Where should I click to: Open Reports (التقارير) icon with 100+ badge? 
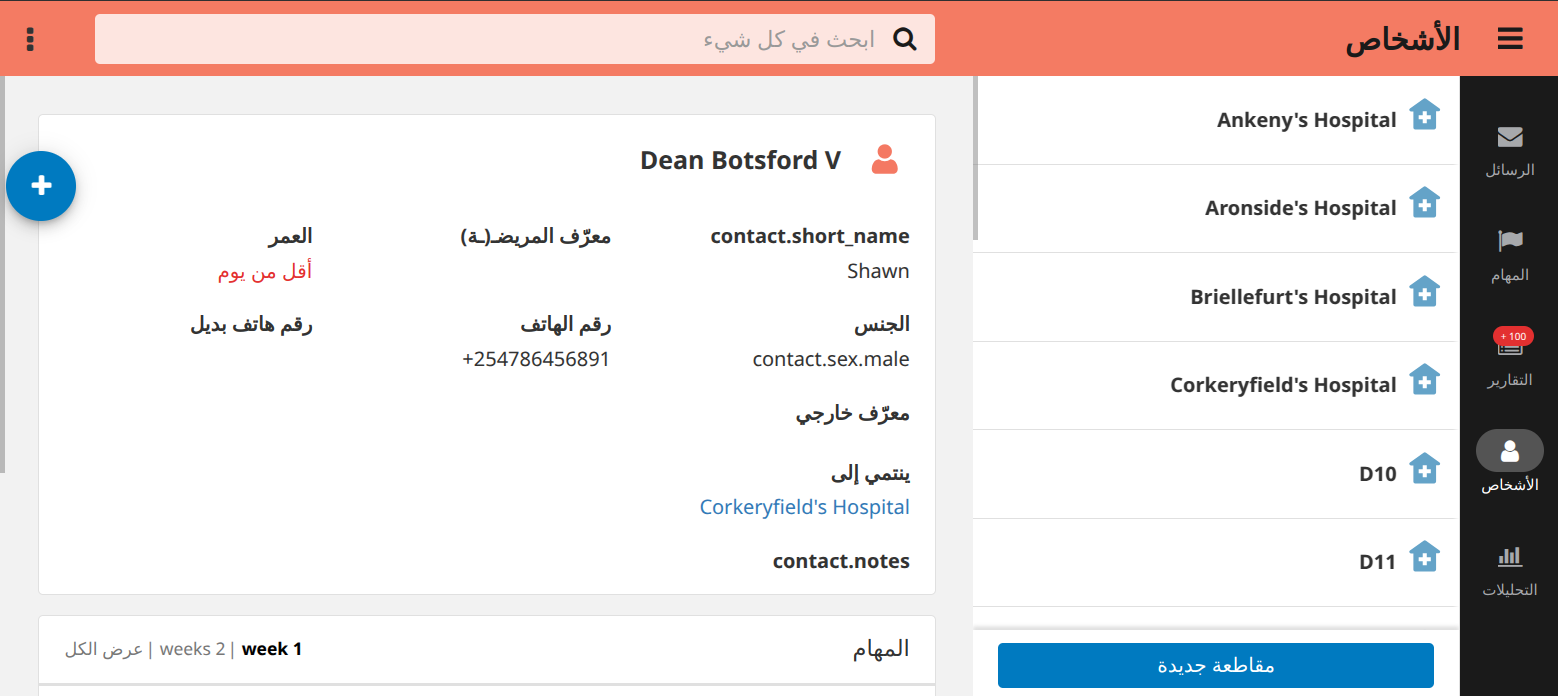click(1509, 343)
